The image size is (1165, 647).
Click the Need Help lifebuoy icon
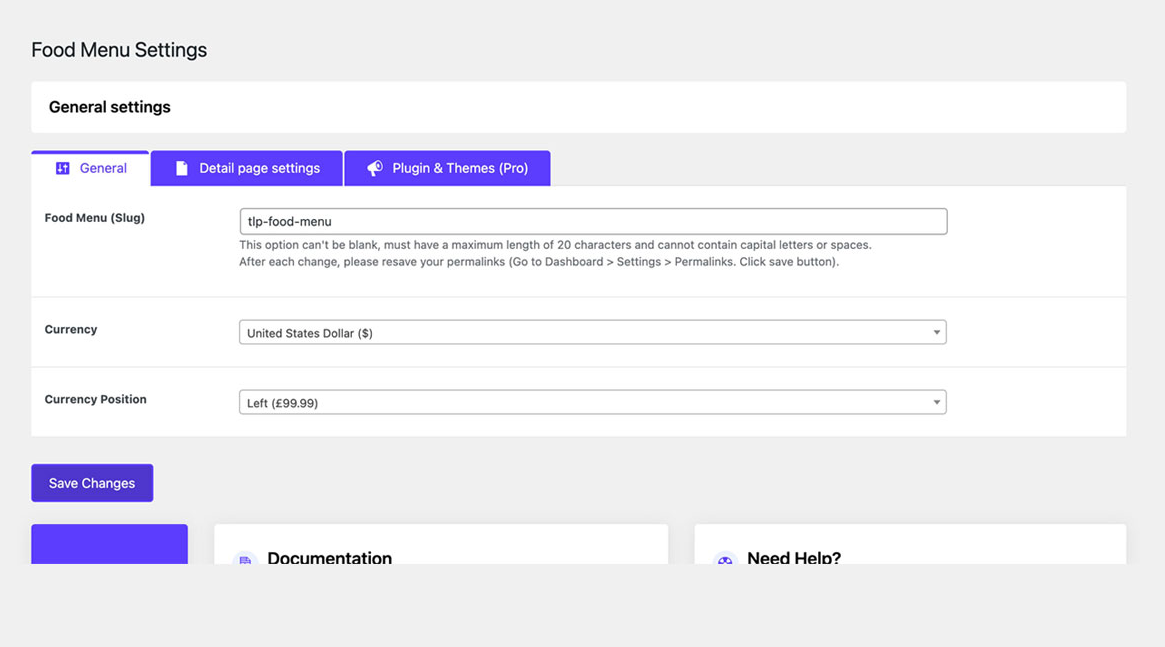pyautogui.click(x=725, y=559)
